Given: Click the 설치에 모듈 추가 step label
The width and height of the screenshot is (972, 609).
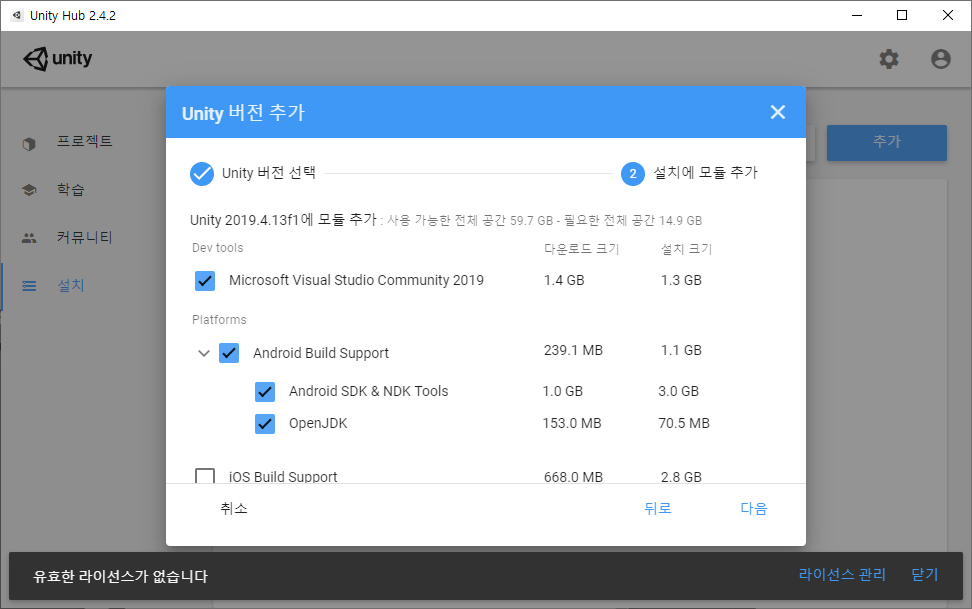Looking at the screenshot, I should (705, 172).
